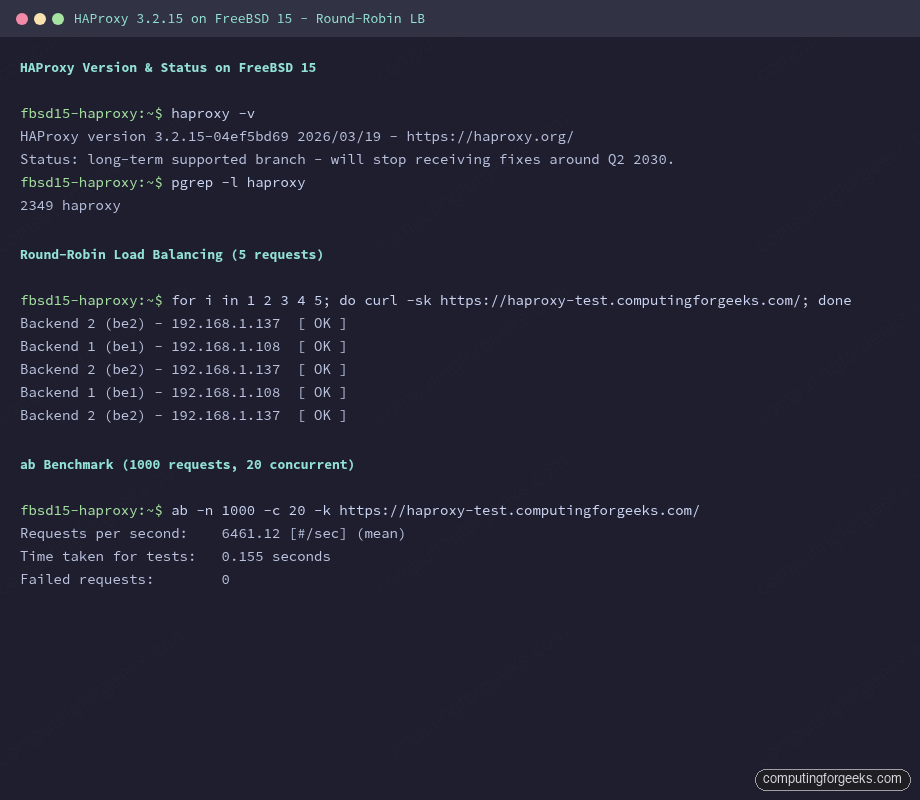Click the Failed requests zero value

pyautogui.click(x=225, y=579)
